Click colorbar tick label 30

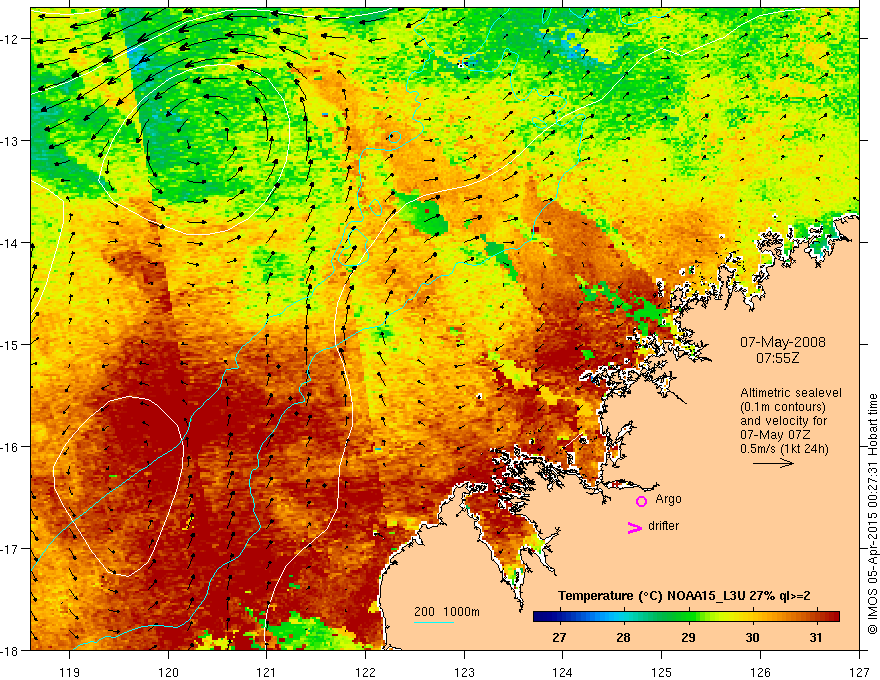[x=752, y=637]
